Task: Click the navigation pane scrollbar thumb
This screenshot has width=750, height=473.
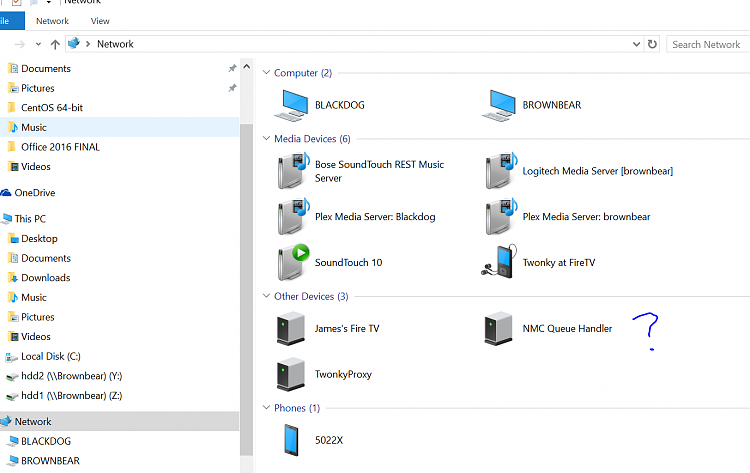Action: point(246,289)
